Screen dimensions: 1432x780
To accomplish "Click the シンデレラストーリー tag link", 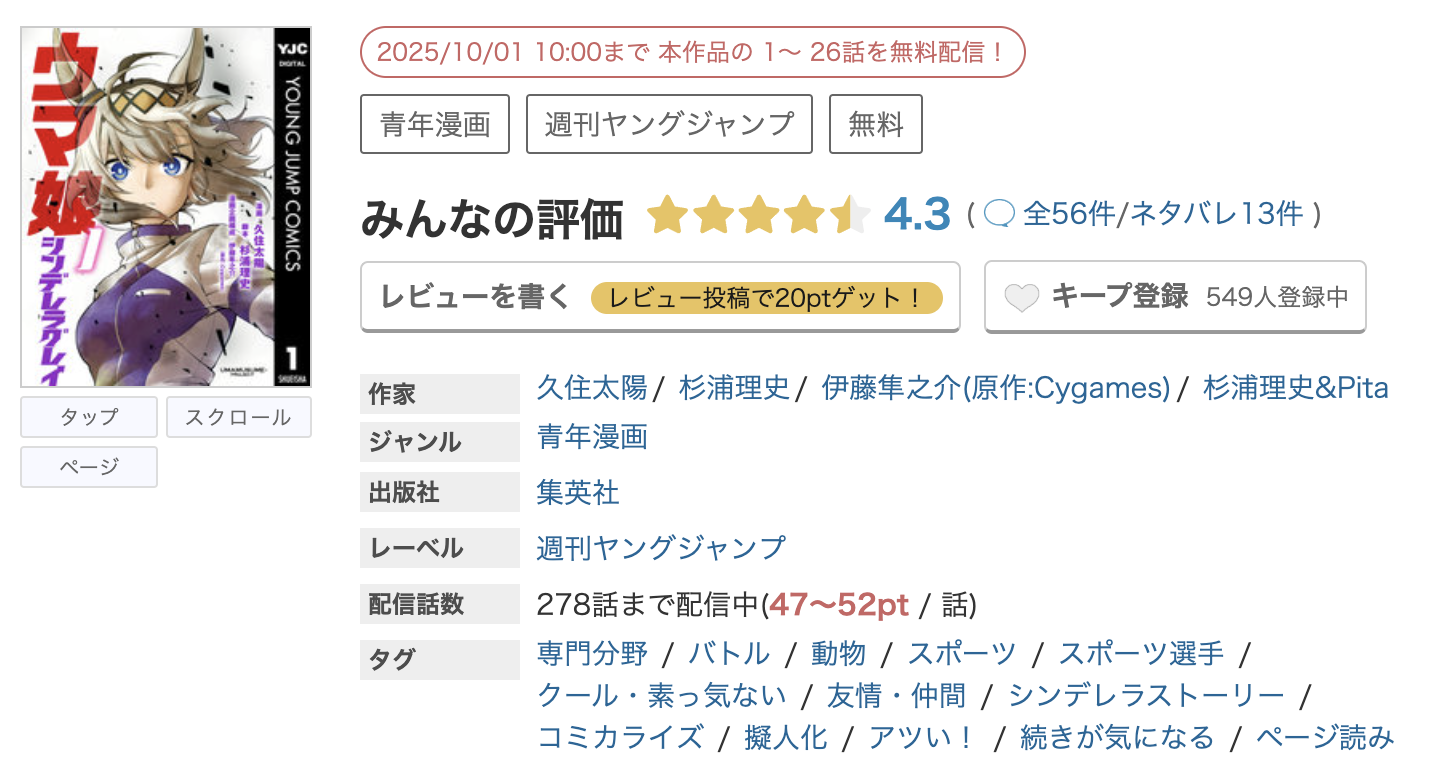I will (x=1146, y=695).
